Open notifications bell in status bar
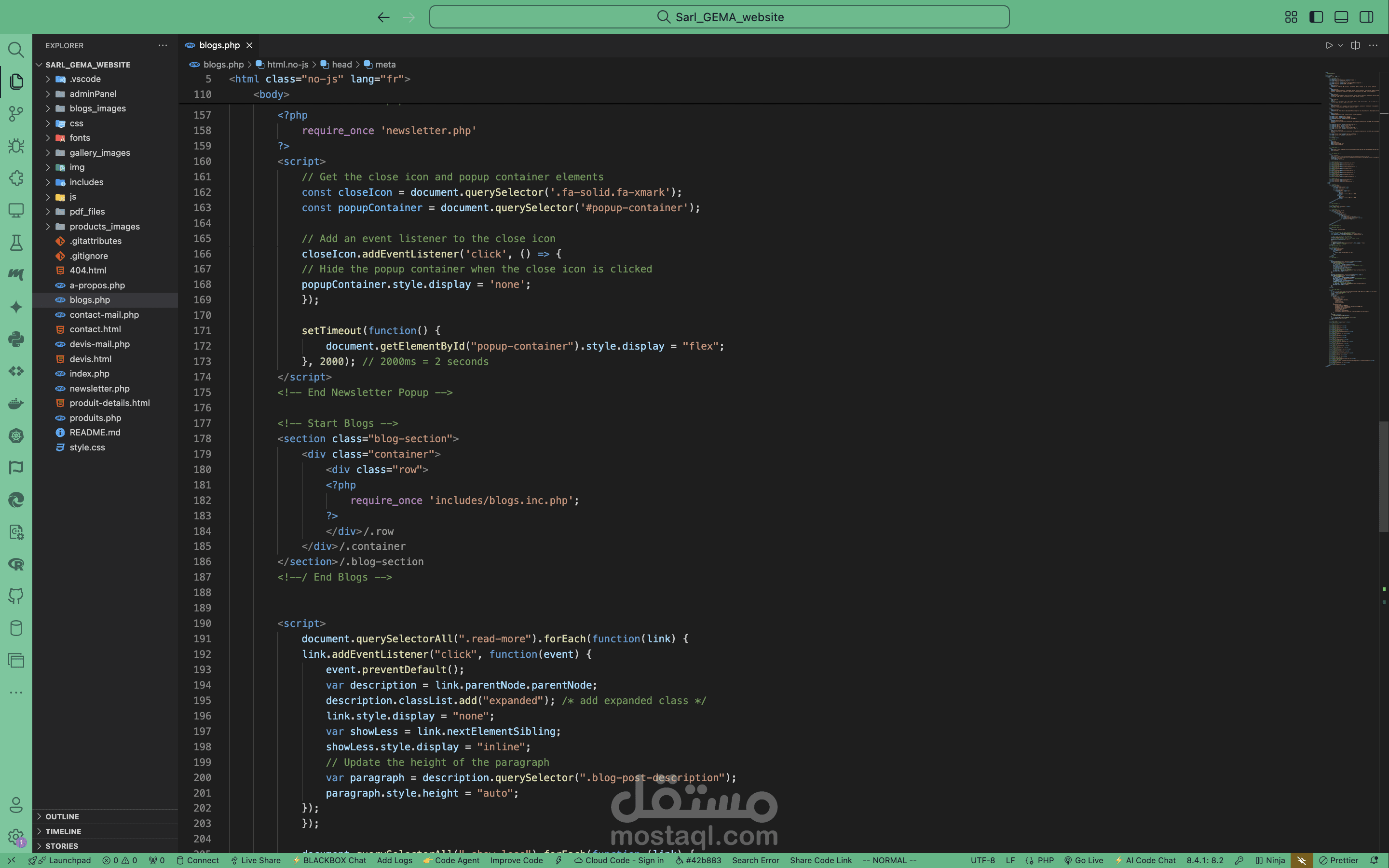Viewport: 1389px width, 868px height. 1374,860
